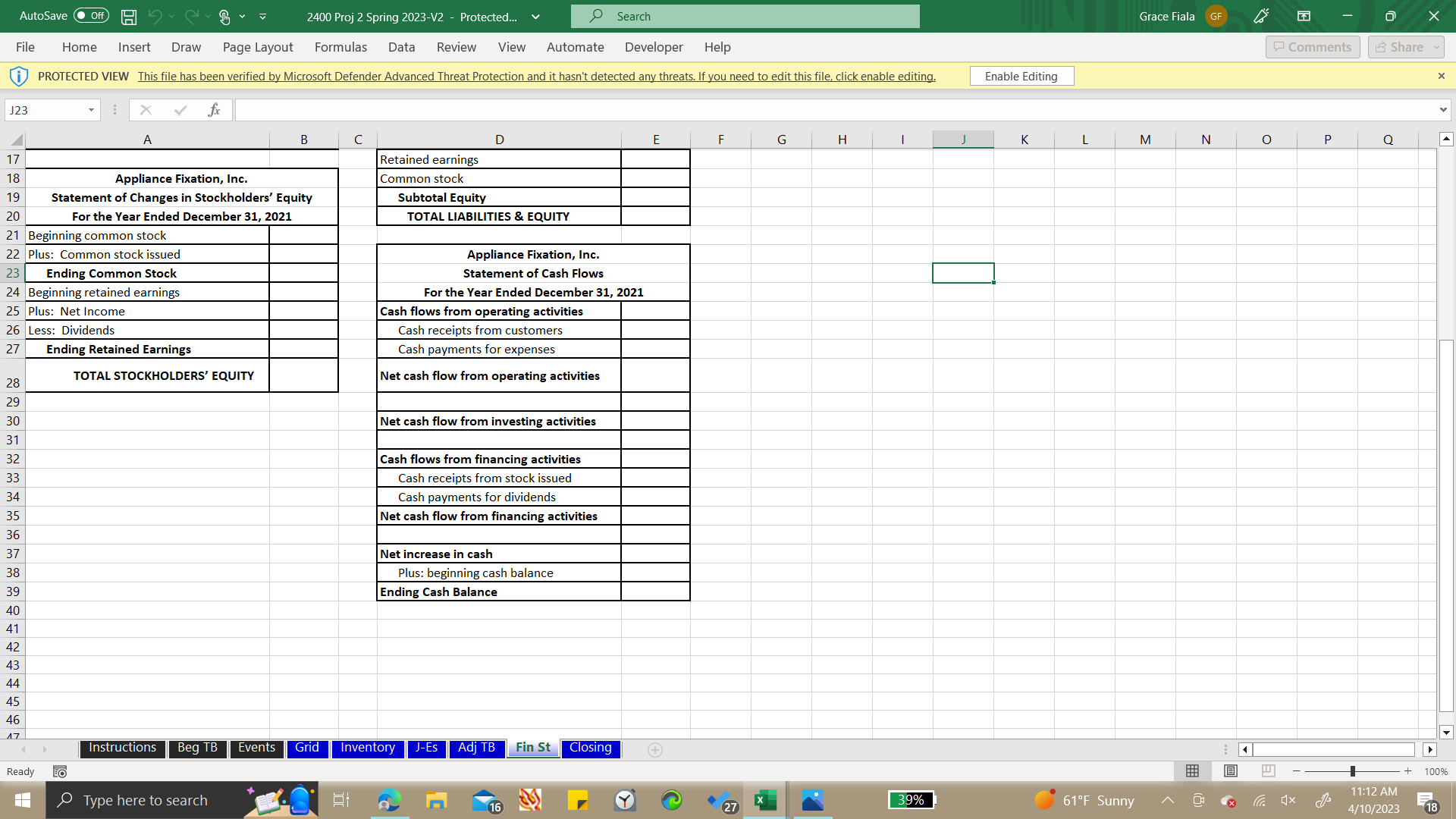
Task: Click the AutoSave toggle to disable
Action: (89, 15)
